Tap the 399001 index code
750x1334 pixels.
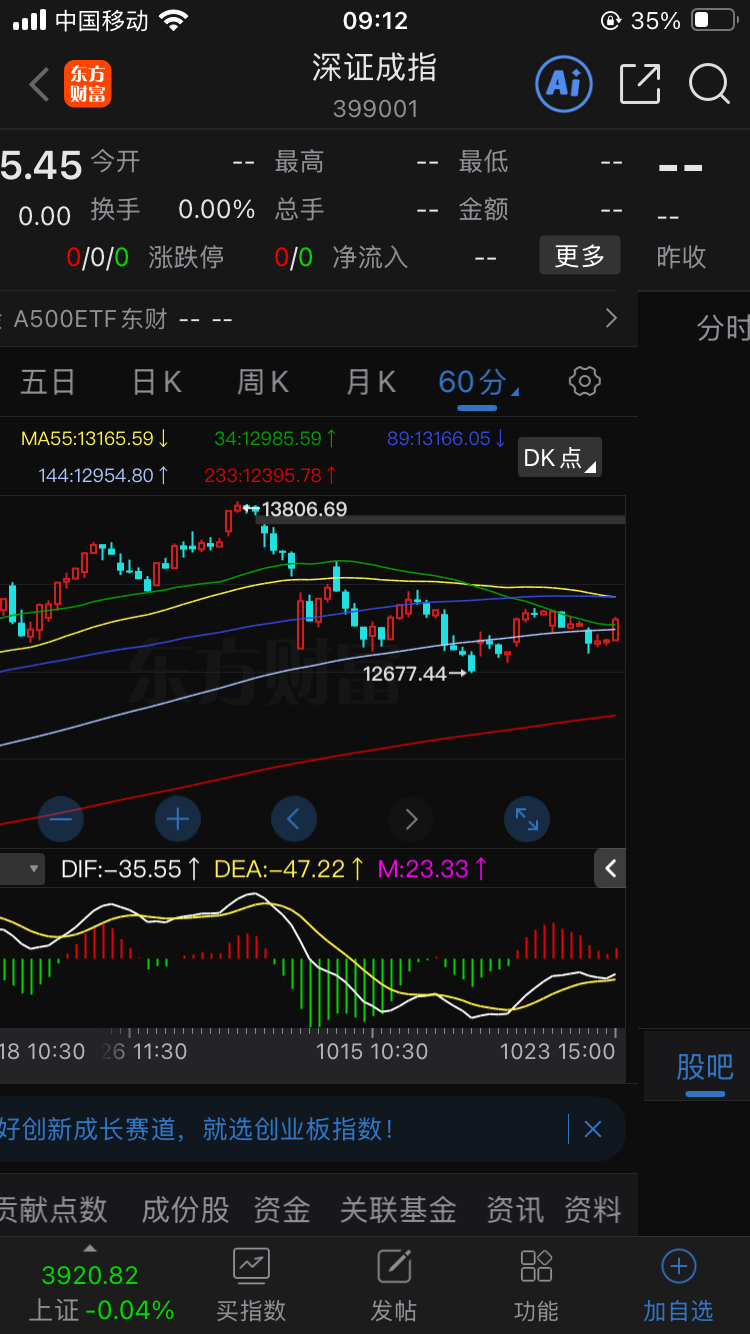pyautogui.click(x=375, y=108)
